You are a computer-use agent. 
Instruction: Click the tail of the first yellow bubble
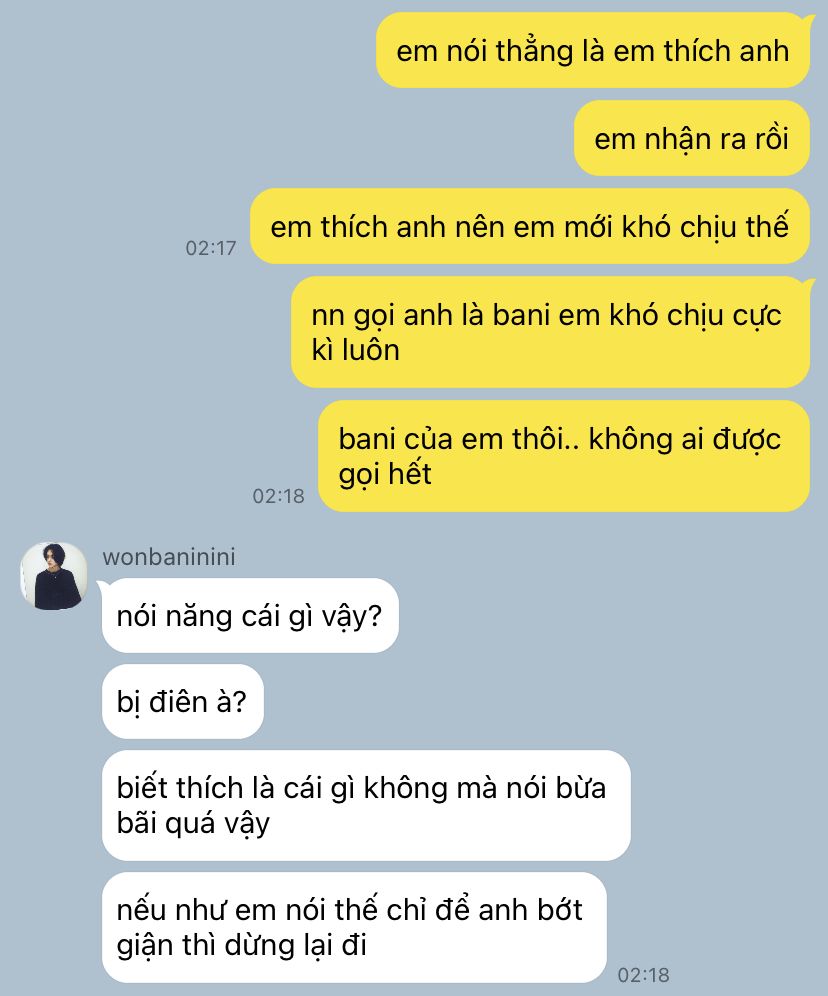point(809,21)
